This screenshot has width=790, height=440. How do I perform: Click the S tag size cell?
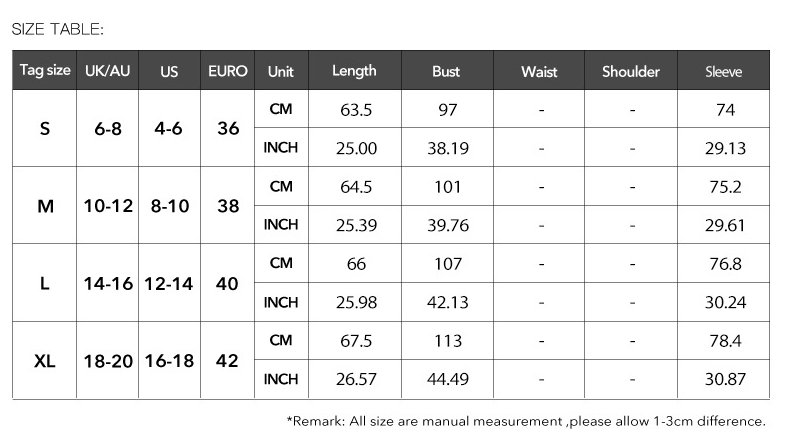(45, 129)
